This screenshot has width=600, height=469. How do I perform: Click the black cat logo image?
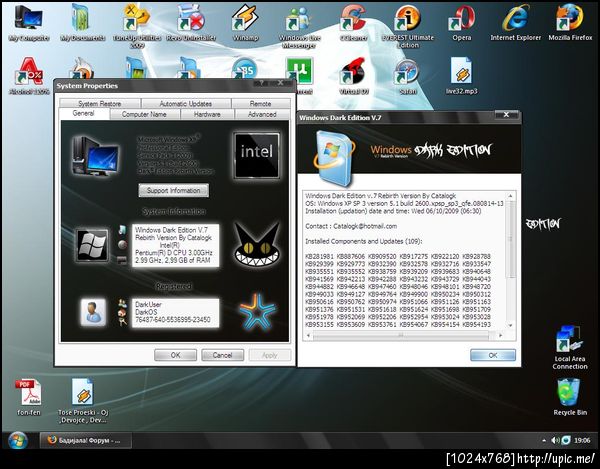257,245
